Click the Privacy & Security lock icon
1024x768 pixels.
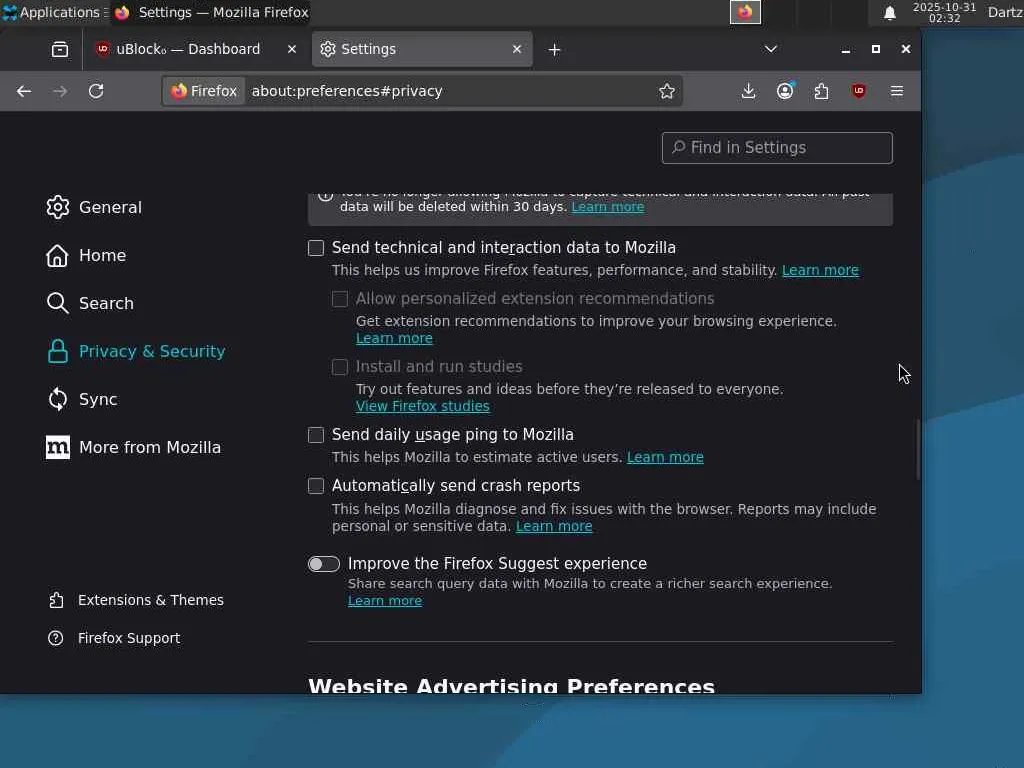tap(57, 351)
